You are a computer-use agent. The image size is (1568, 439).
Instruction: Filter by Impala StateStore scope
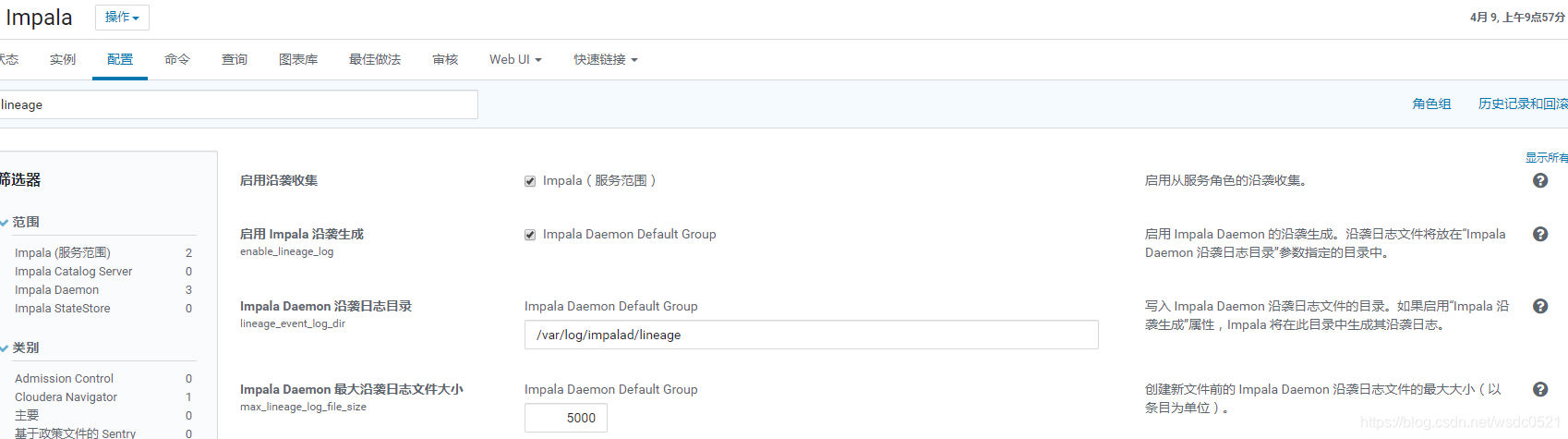click(63, 308)
